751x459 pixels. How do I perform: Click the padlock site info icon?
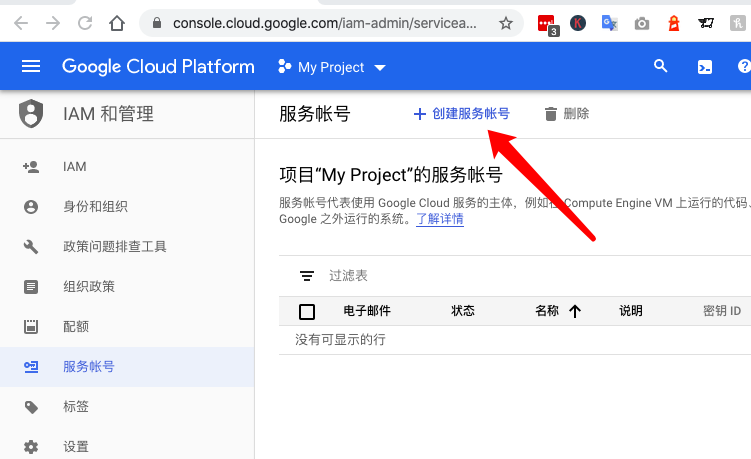(x=157, y=23)
